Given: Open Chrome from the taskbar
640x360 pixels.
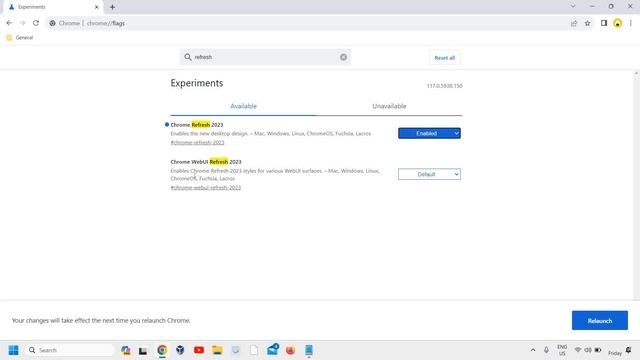Looking at the screenshot, I should click(x=162, y=350).
